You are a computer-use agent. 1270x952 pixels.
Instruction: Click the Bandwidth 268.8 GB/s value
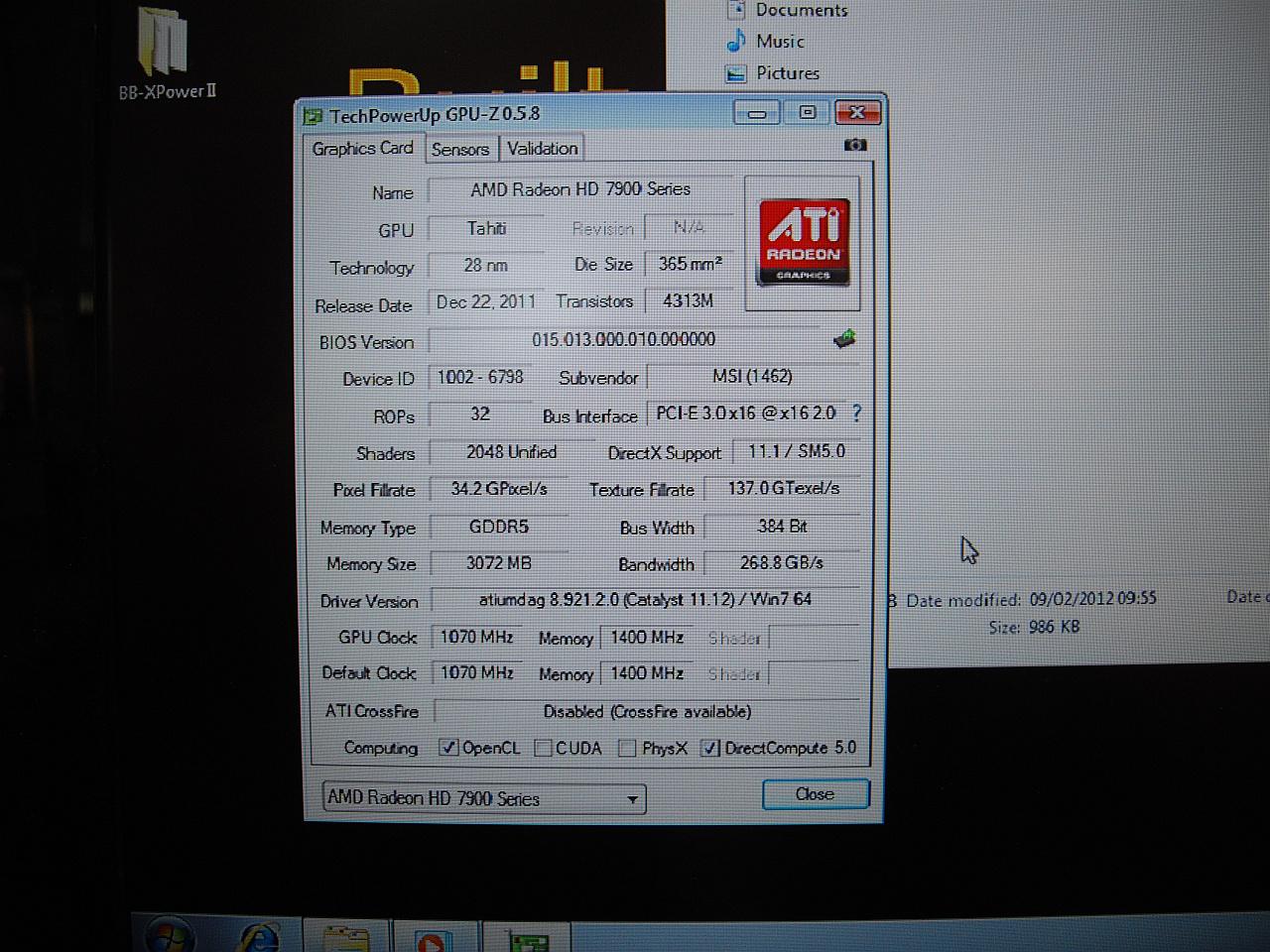(783, 563)
